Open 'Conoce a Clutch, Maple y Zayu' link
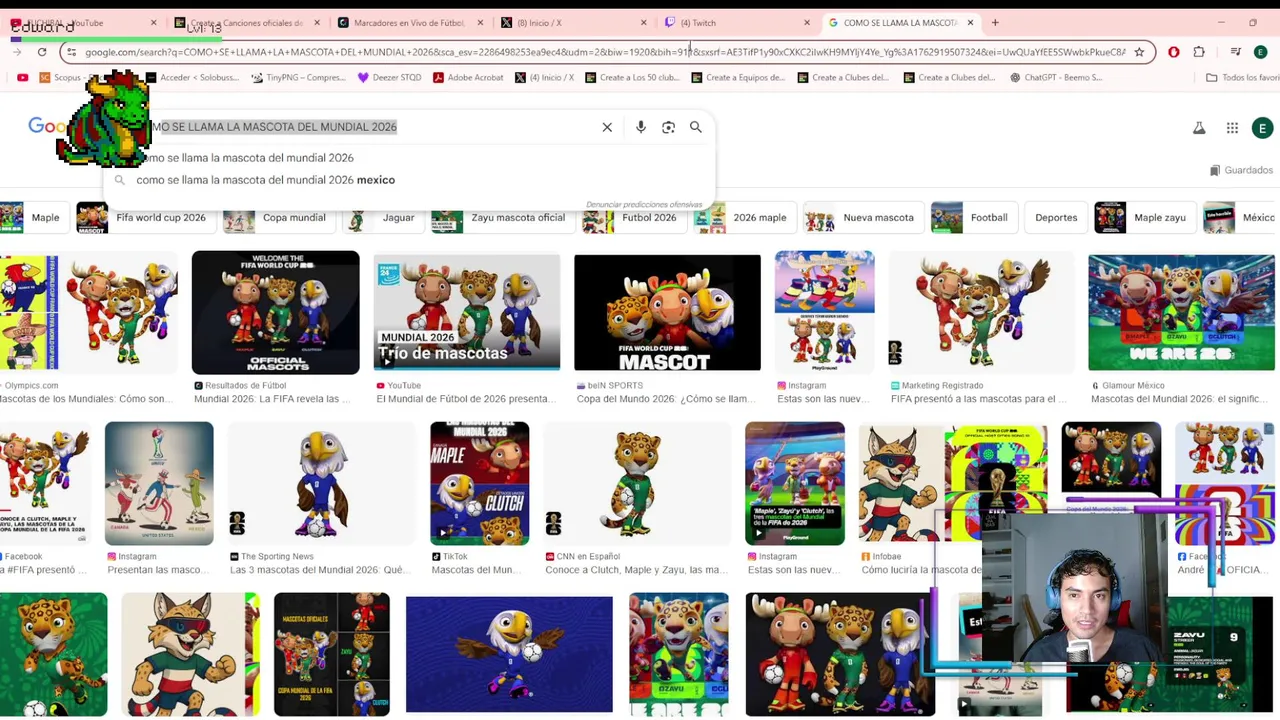 (x=637, y=570)
